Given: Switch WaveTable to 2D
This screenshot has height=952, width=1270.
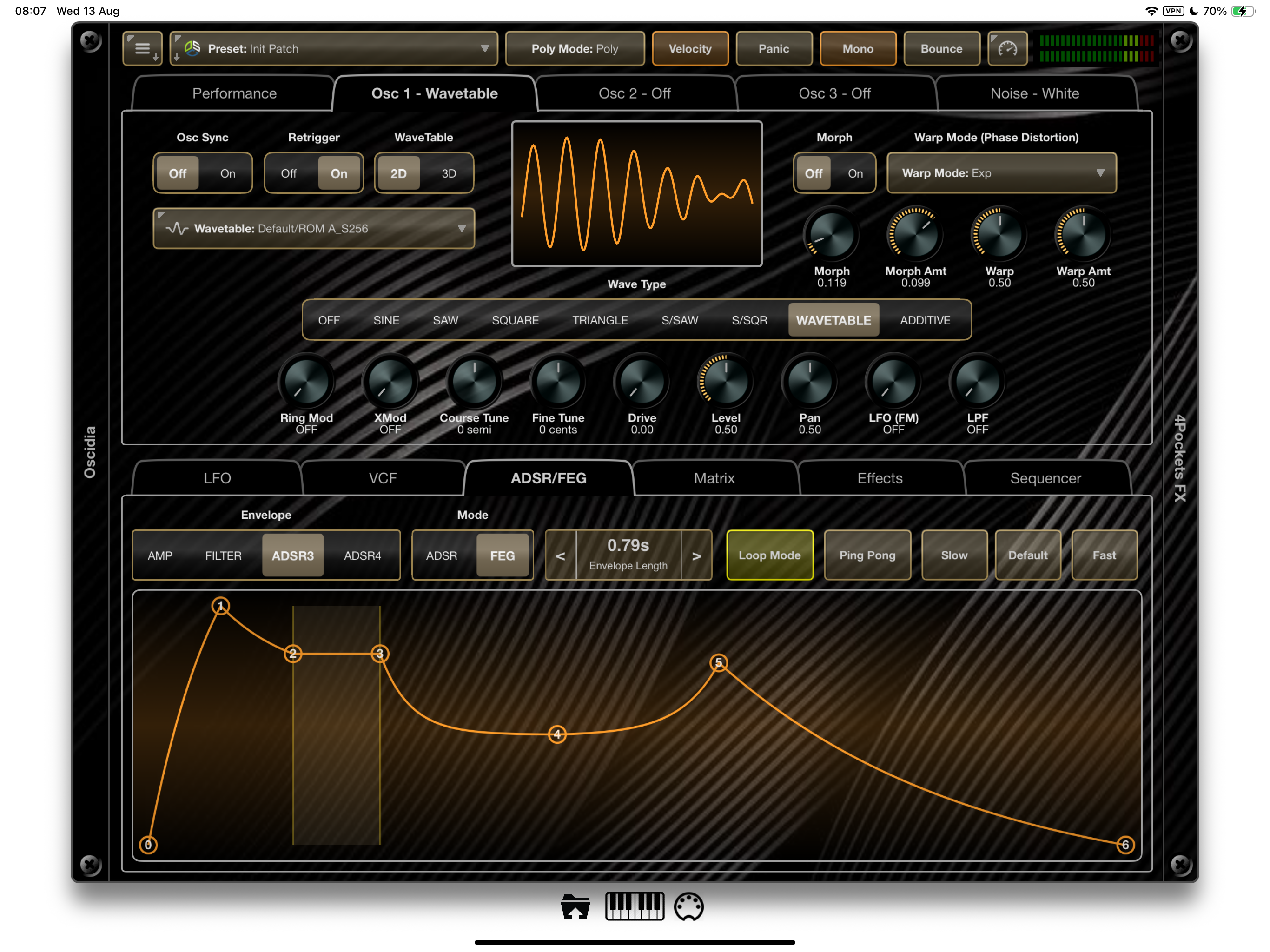Looking at the screenshot, I should point(398,173).
